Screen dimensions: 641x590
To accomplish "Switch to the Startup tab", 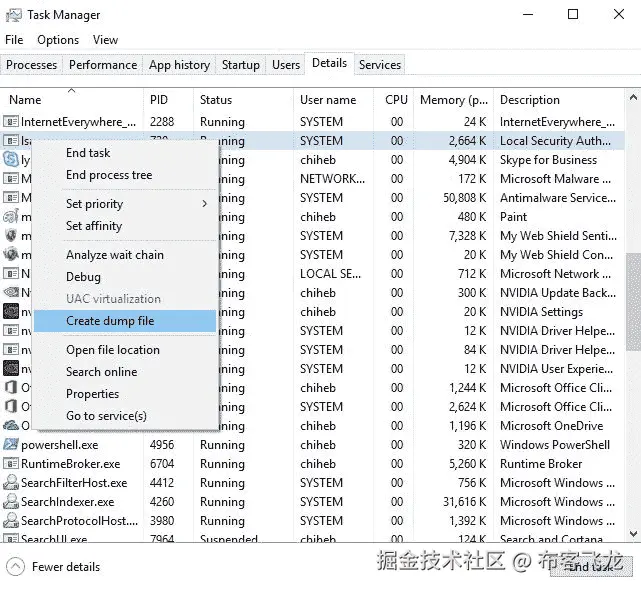I will pos(241,65).
